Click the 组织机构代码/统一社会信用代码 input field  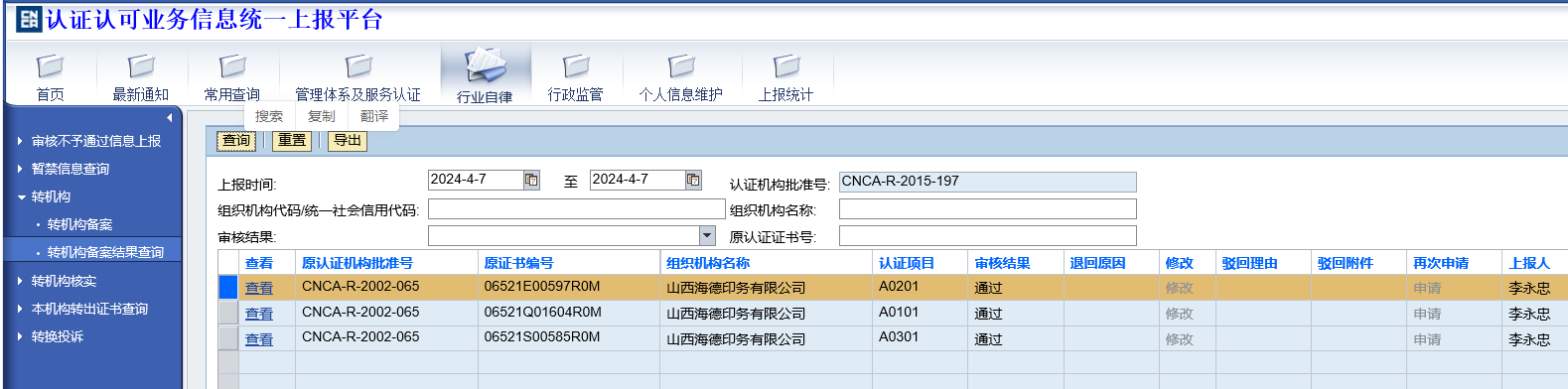pyautogui.click(x=577, y=208)
